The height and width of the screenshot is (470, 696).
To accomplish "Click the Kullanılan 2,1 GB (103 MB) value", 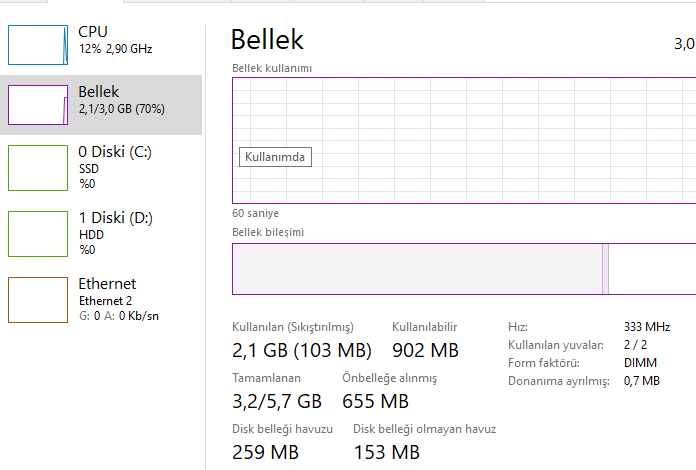I will (x=301, y=350).
